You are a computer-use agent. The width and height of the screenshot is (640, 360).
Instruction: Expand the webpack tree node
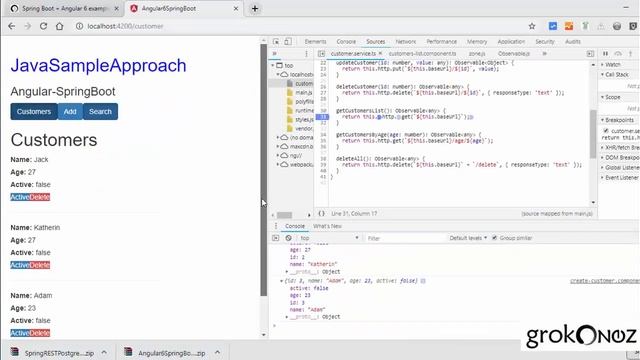point(278,164)
